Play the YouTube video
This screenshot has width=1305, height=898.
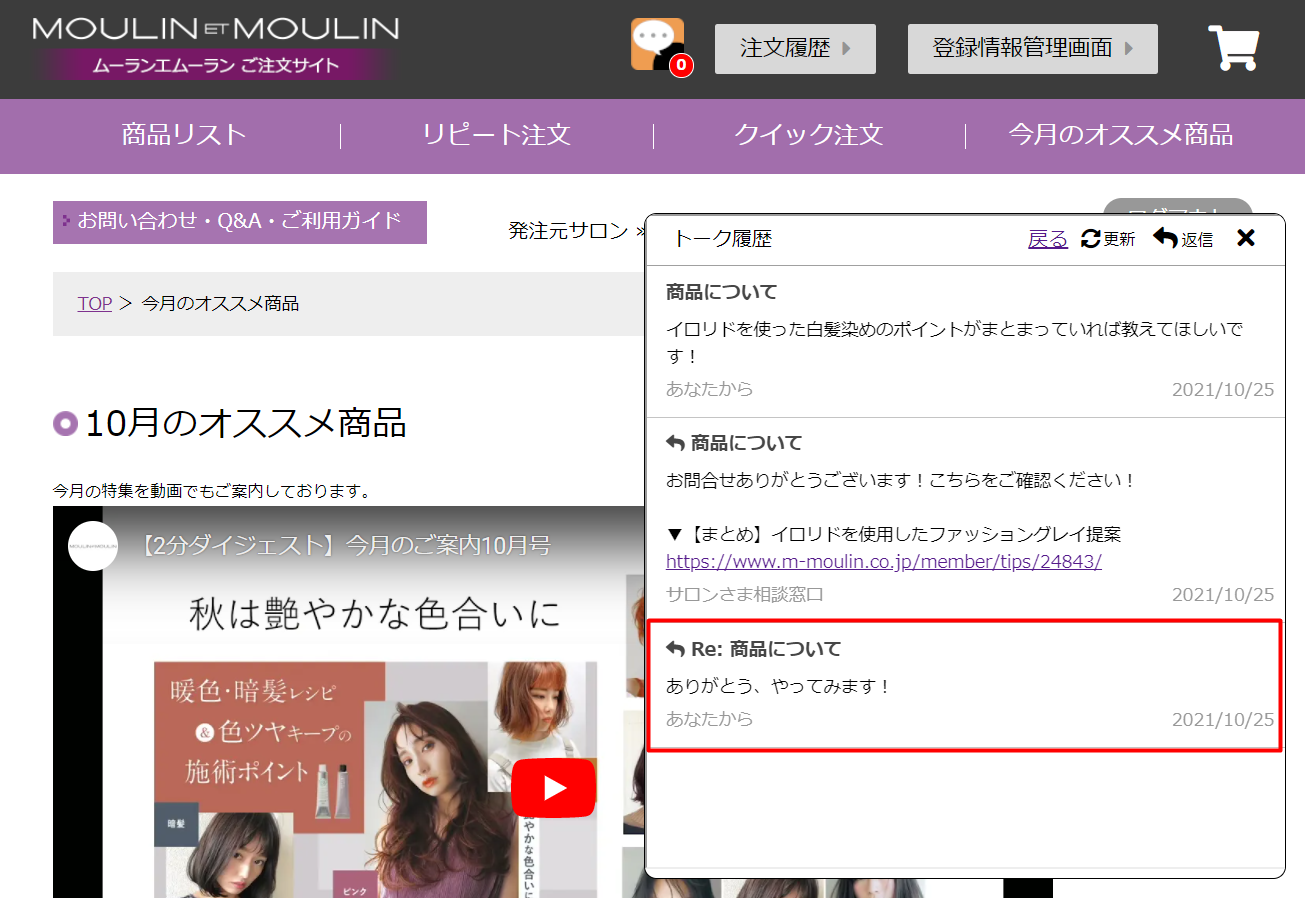pyautogui.click(x=553, y=788)
